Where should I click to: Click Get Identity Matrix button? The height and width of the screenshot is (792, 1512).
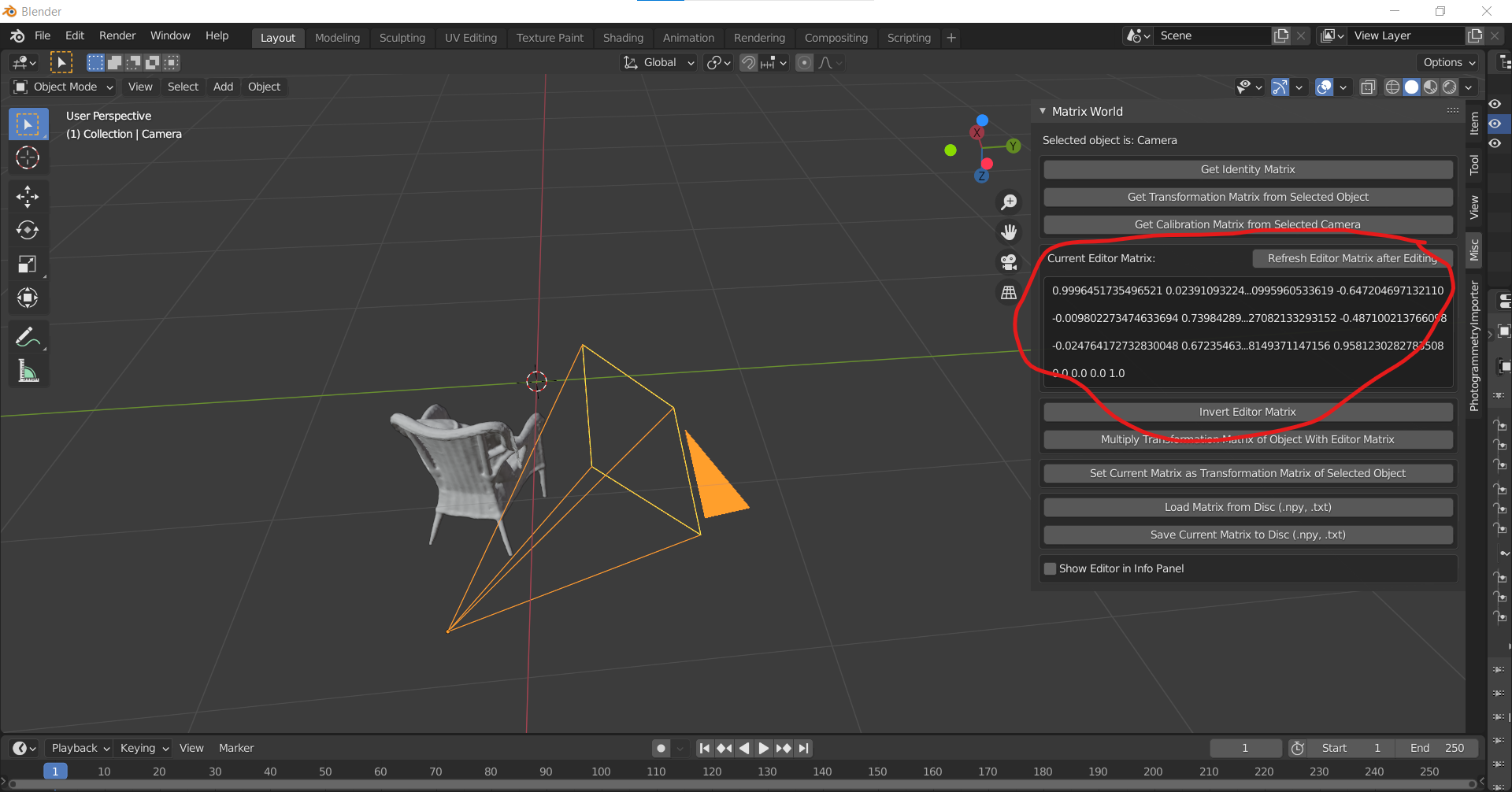pyautogui.click(x=1247, y=168)
